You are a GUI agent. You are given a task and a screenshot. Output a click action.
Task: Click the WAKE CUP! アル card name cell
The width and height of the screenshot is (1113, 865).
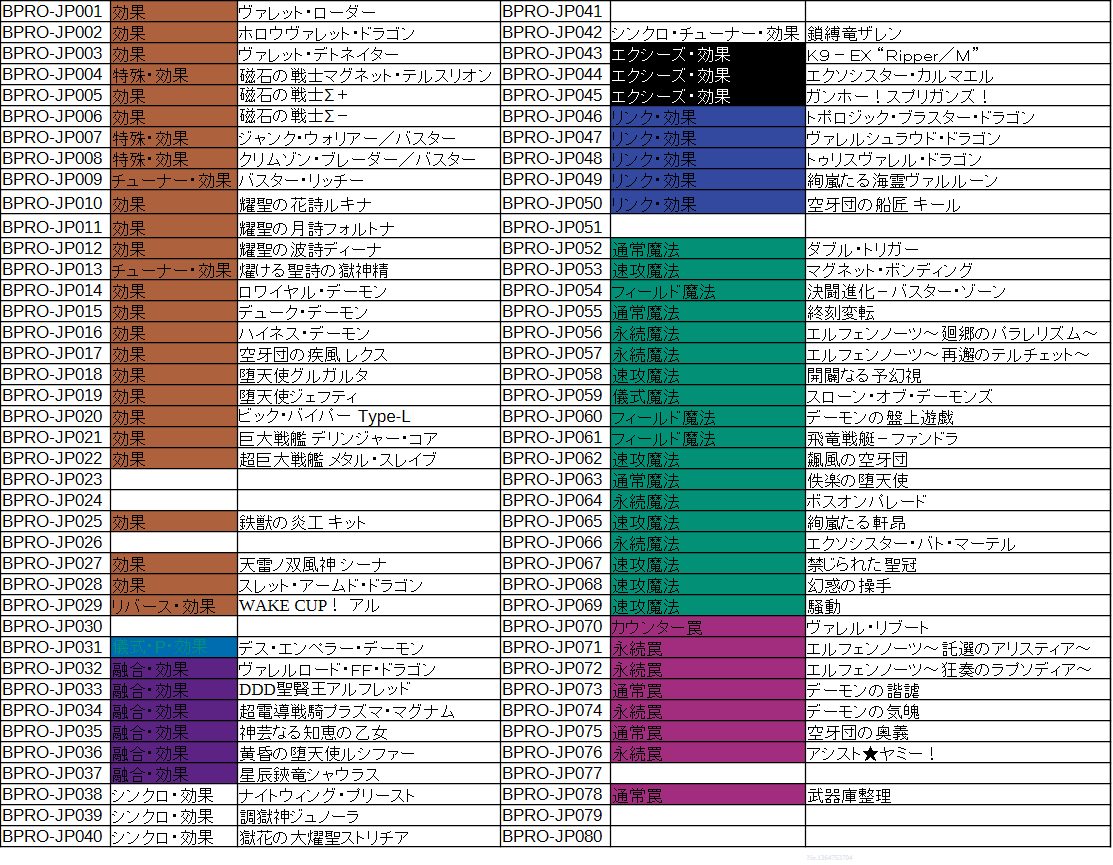pyautogui.click(x=368, y=605)
